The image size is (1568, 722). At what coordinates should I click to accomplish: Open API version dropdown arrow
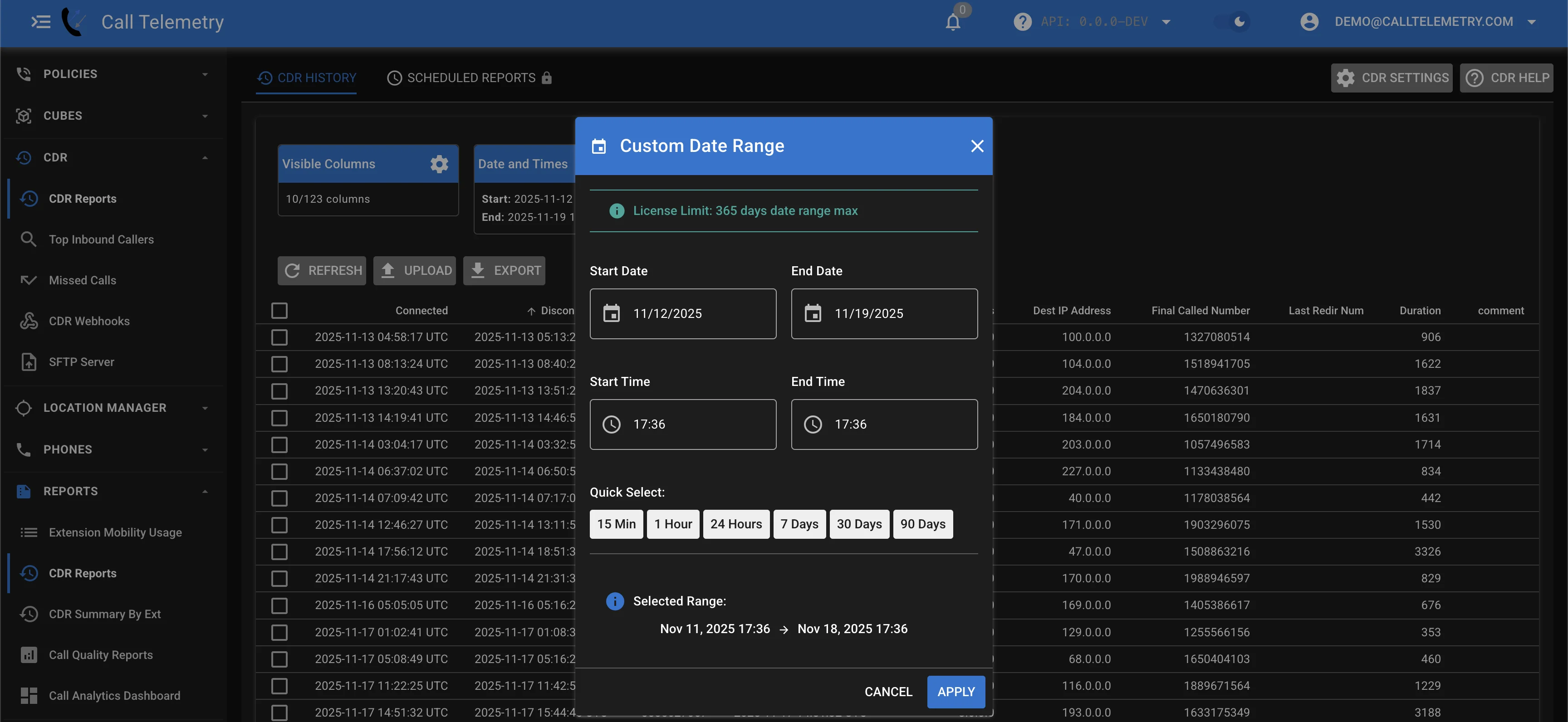click(x=1166, y=22)
